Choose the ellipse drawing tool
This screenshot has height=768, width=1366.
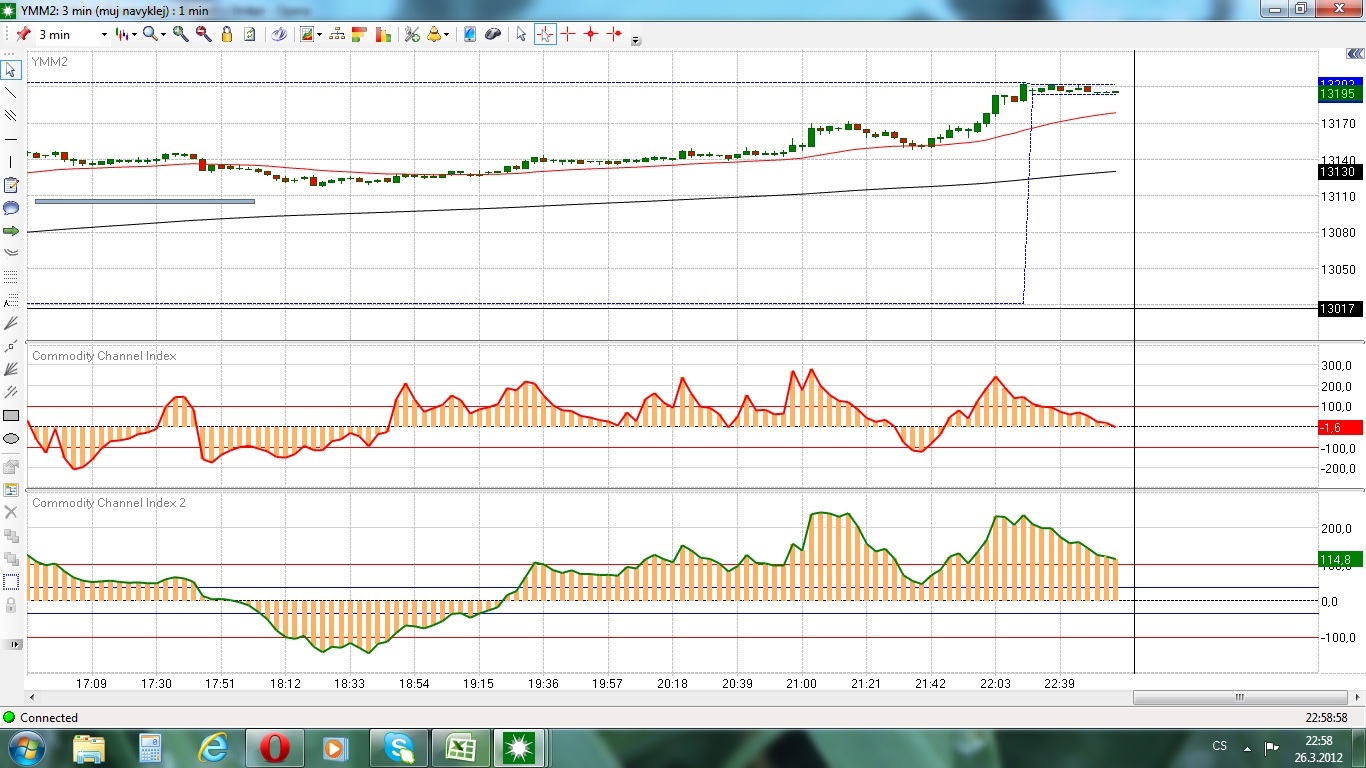coord(11,438)
